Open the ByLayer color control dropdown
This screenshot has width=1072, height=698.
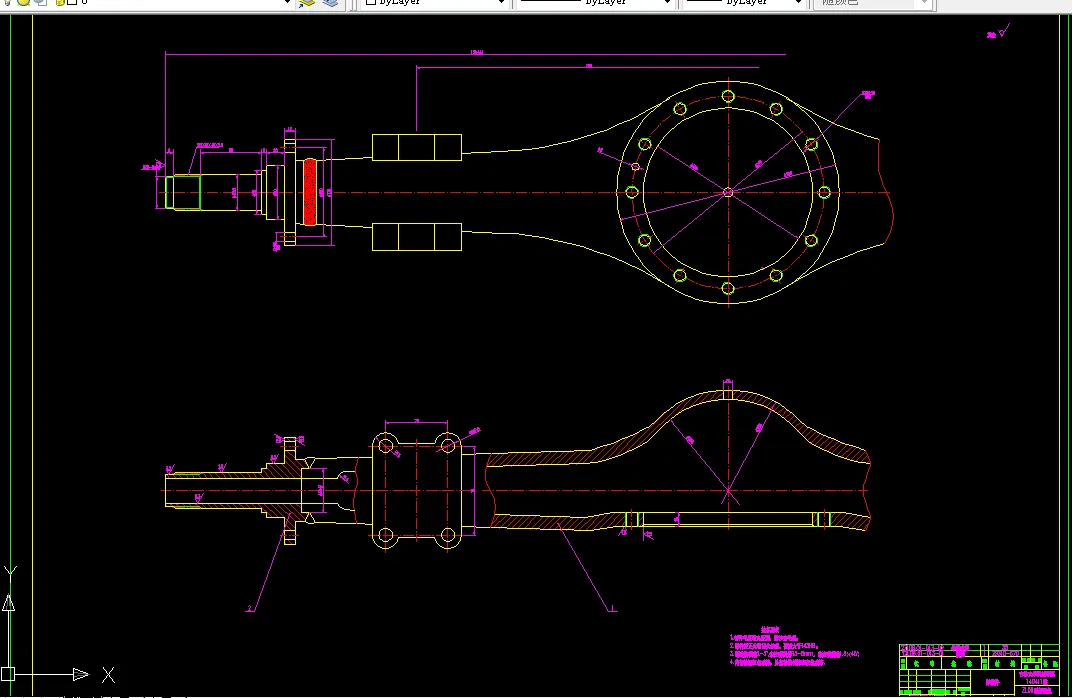433,3
